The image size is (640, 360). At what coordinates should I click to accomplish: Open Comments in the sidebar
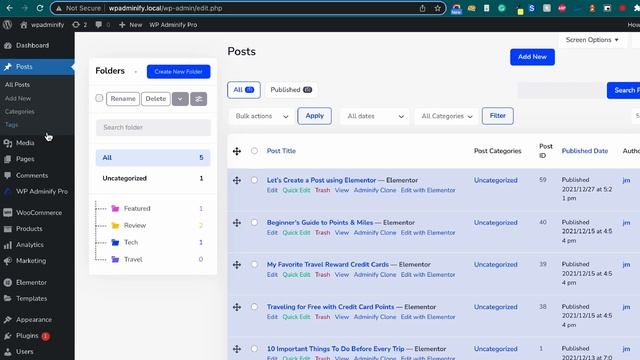click(32, 176)
